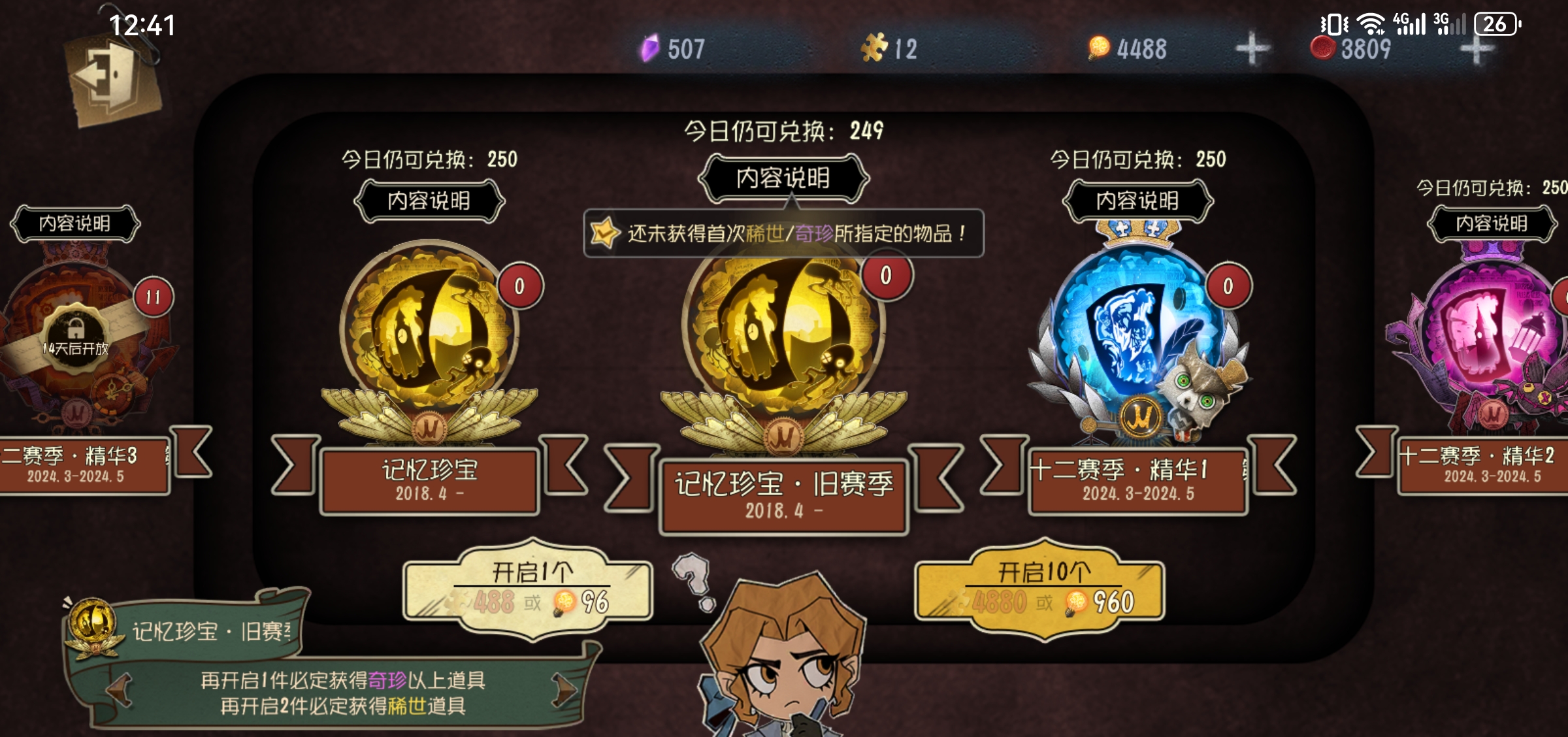Show next pity info with right arrow
The image size is (1568, 737).
tap(564, 690)
